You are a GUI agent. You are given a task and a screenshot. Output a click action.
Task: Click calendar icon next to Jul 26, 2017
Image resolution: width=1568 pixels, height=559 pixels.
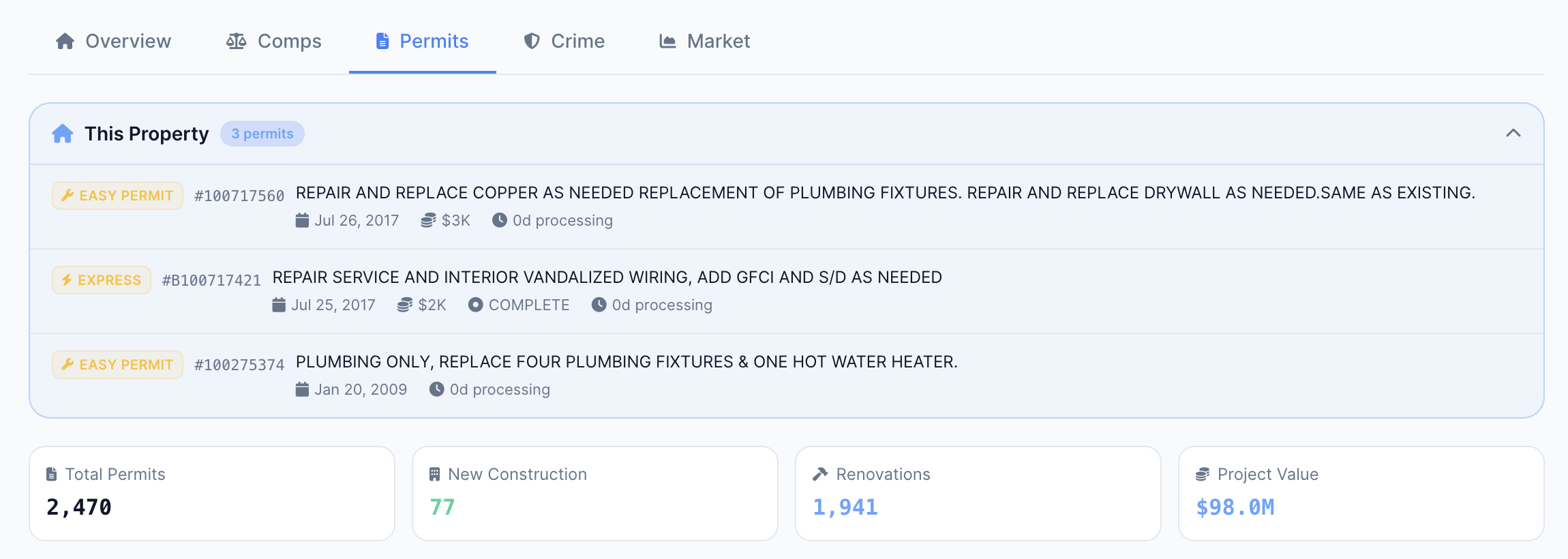click(x=302, y=220)
